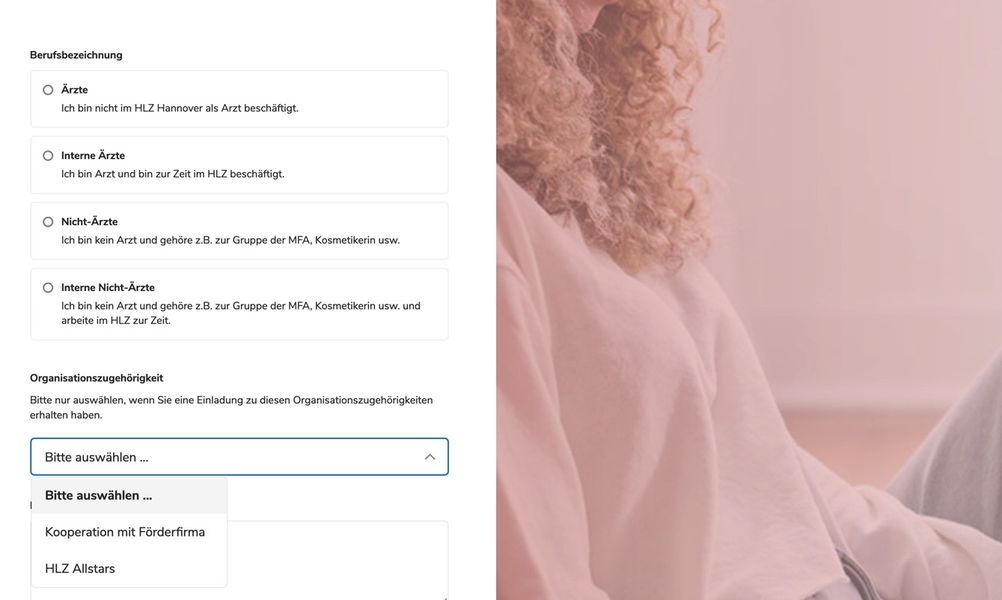
Task: Click the woman photo on the right
Action: pos(749,300)
